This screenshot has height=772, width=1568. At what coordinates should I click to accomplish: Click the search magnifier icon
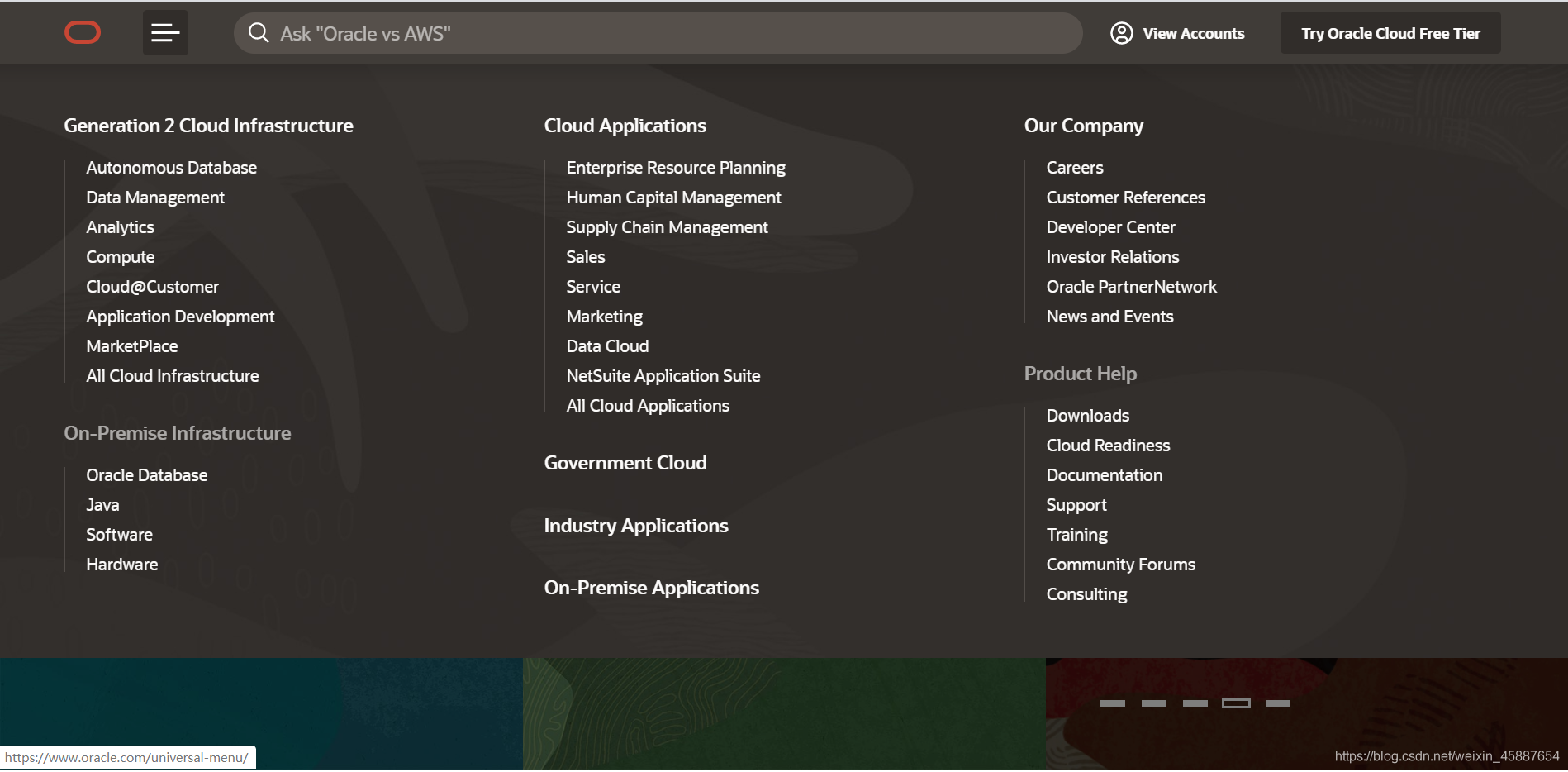tap(259, 33)
